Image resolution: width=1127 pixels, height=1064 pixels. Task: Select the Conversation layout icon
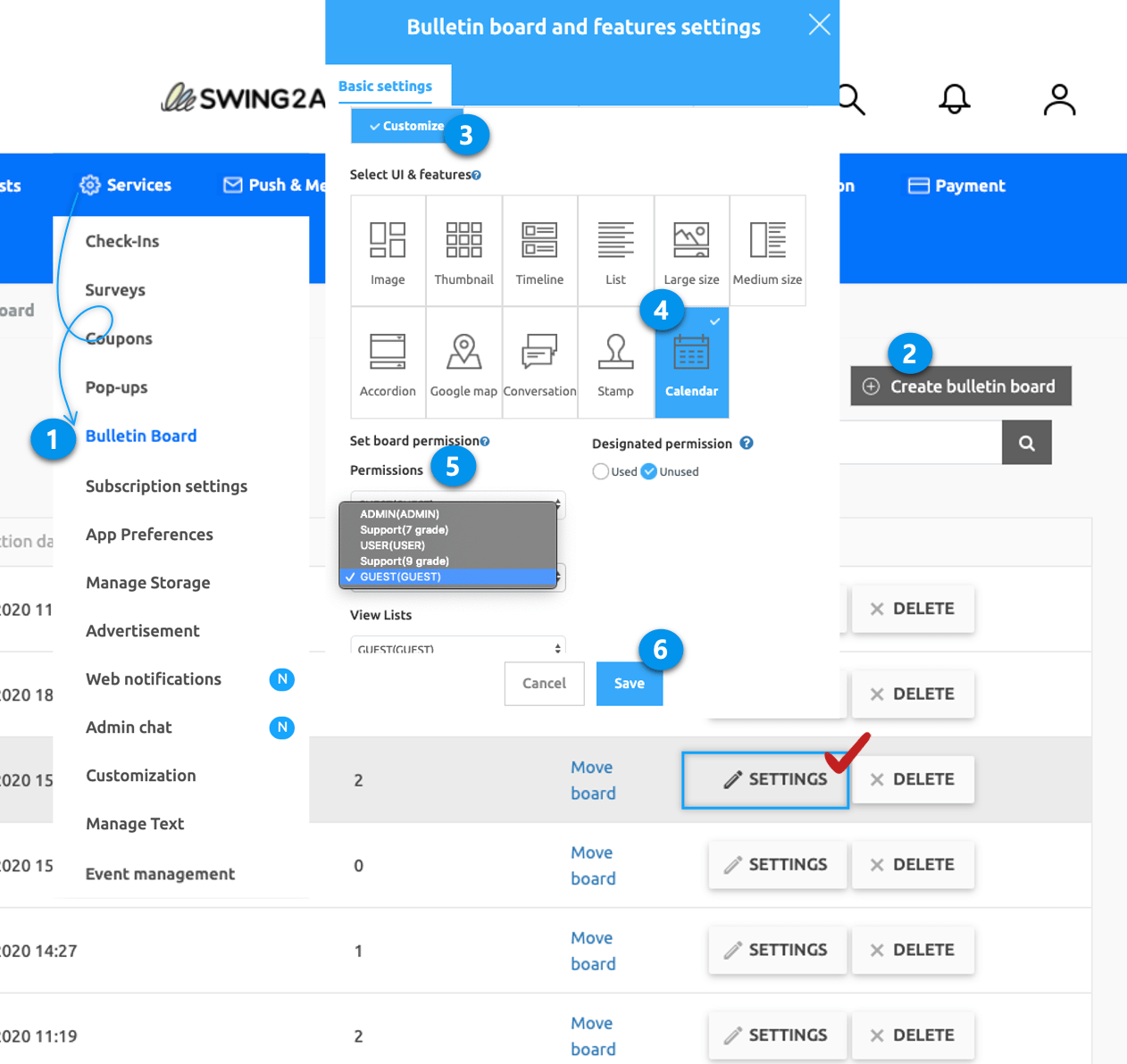click(539, 362)
